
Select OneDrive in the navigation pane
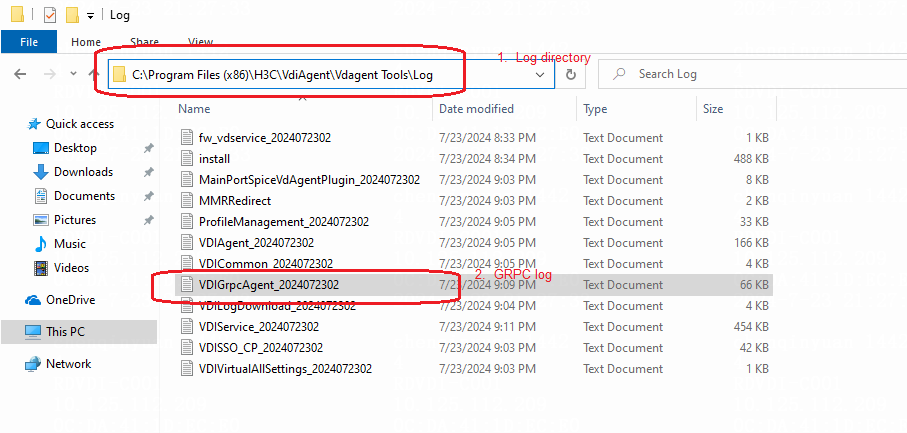coord(71,300)
